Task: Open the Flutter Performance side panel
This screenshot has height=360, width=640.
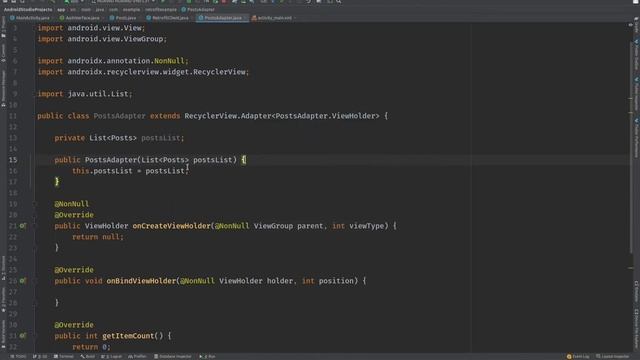Action: 636,138
